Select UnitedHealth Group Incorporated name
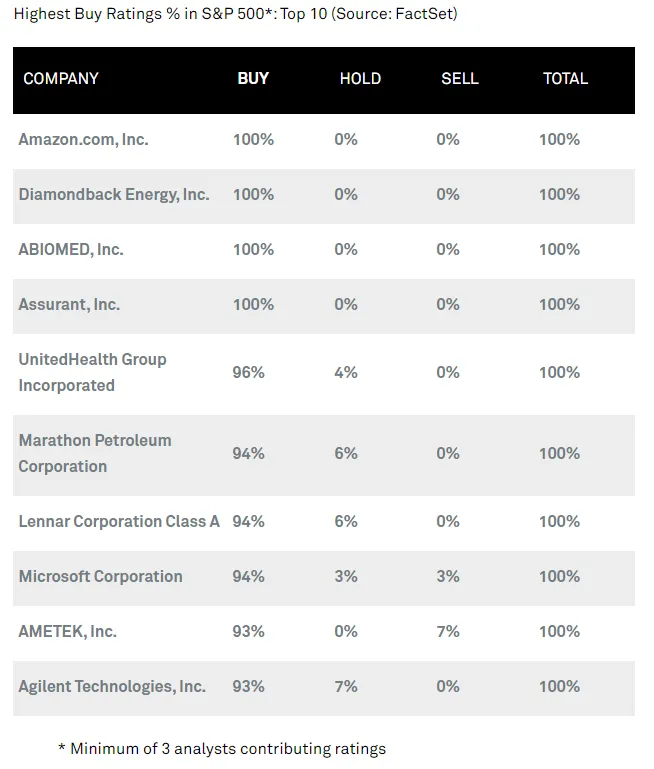Viewport: 654px width, 769px height. click(x=92, y=372)
